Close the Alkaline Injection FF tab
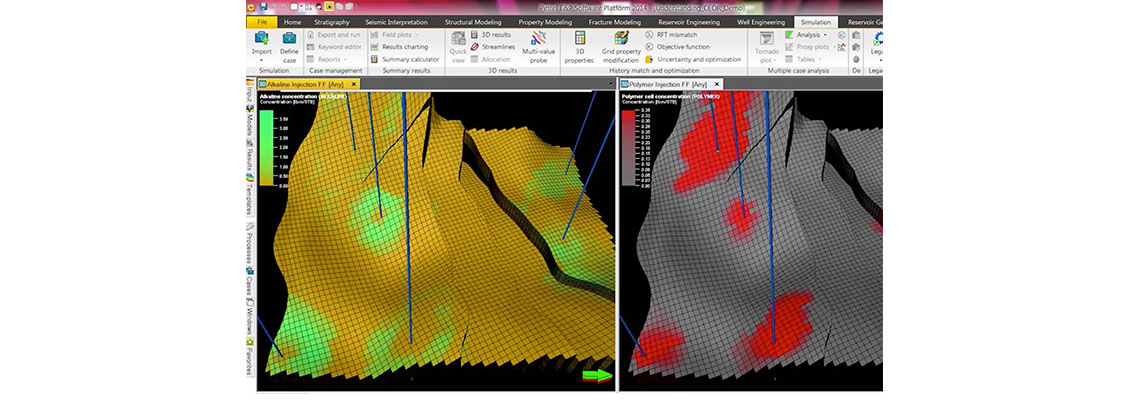The image size is (1130, 400). (x=352, y=85)
